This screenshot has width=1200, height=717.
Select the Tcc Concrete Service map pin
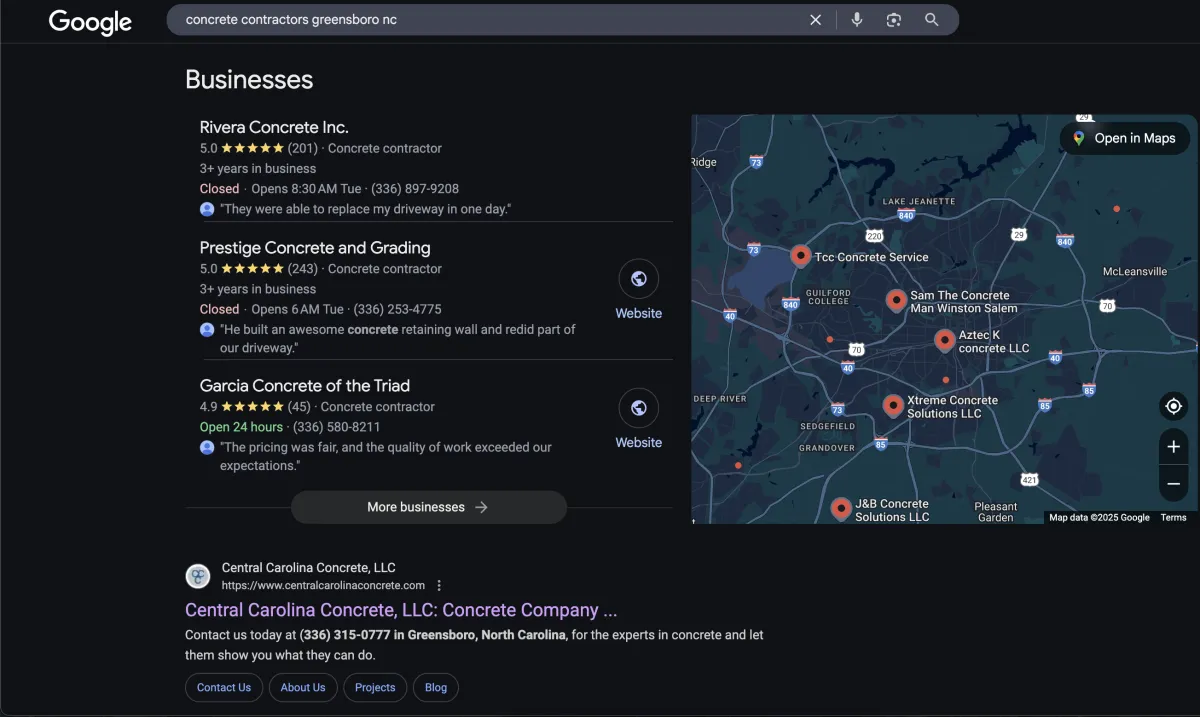pos(801,256)
